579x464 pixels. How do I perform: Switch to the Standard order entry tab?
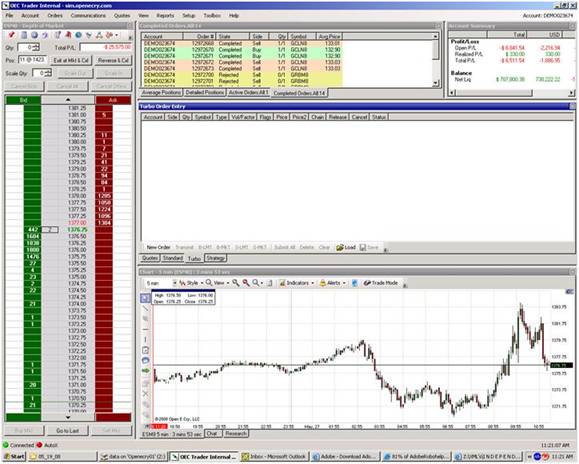click(172, 258)
